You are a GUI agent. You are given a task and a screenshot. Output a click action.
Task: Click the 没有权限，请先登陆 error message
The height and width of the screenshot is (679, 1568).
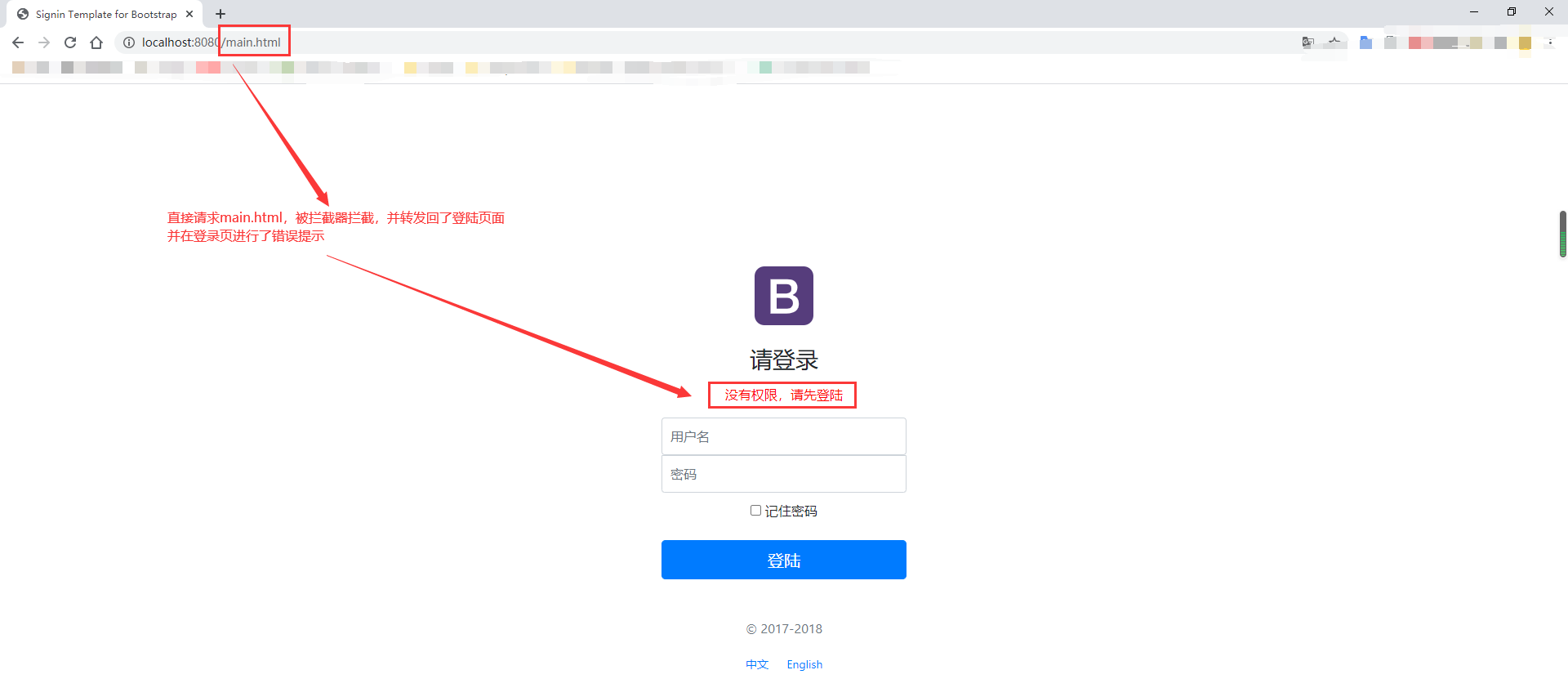[x=784, y=395]
